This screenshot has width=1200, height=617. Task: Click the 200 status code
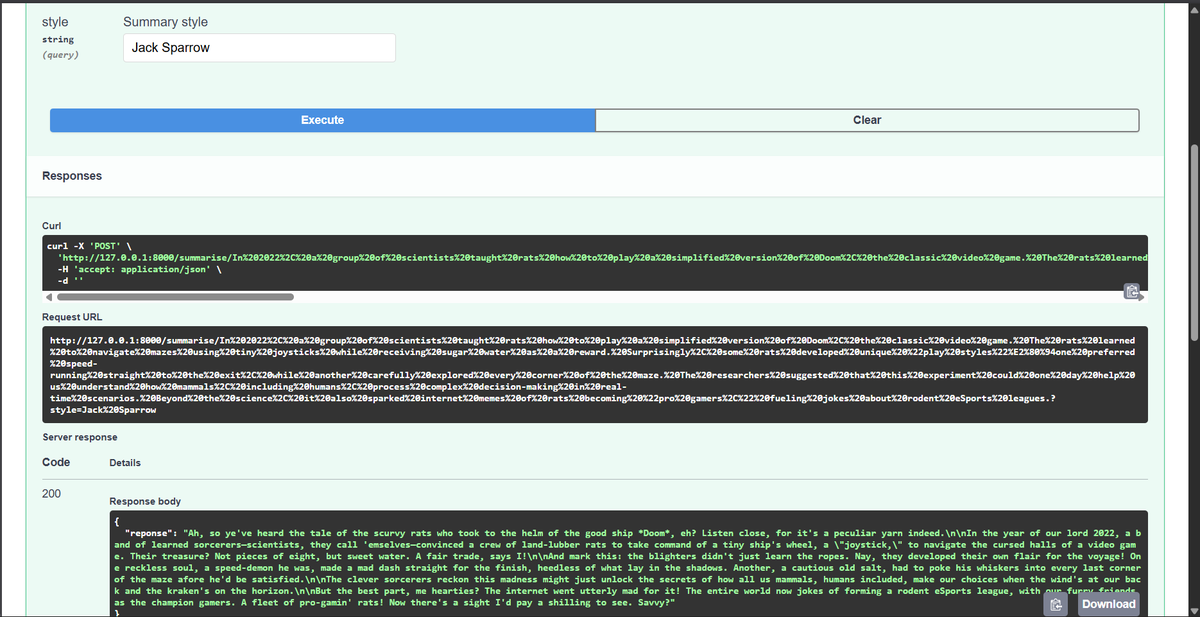(x=52, y=494)
